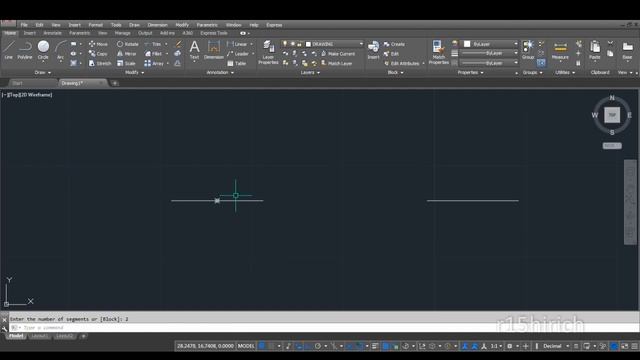Click the command line input field
The image size is (640, 360).
(324, 327)
